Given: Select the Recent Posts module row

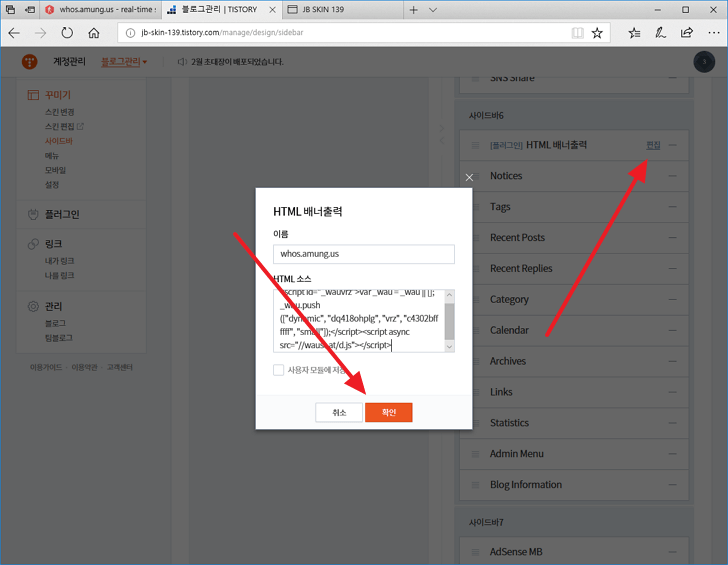Looking at the screenshot, I should [x=574, y=238].
